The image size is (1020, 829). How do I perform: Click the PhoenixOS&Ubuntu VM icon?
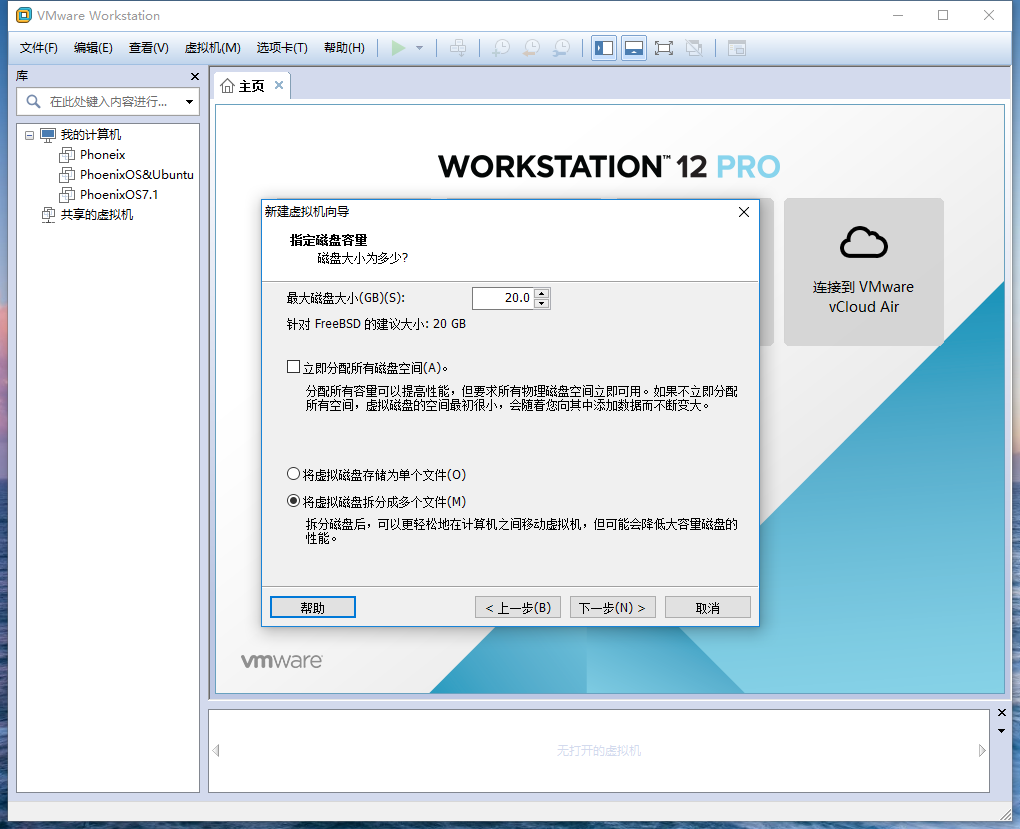pos(67,175)
